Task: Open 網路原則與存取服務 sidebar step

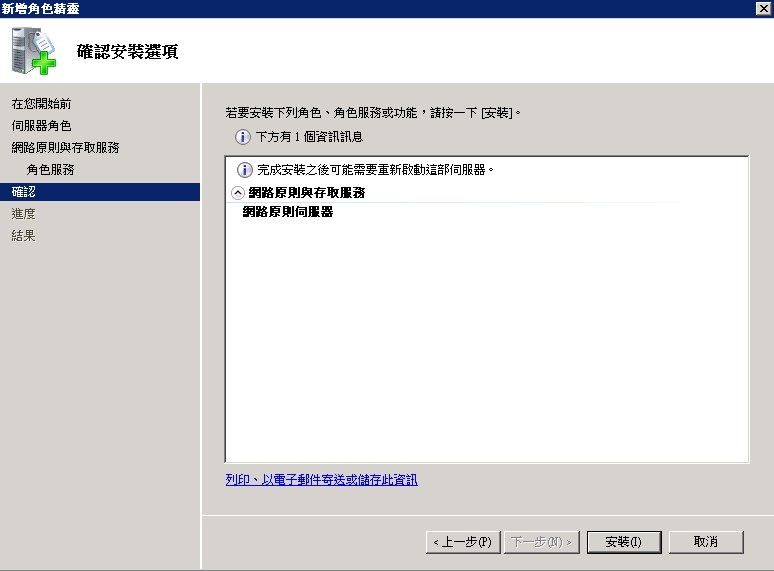Action: coord(65,148)
